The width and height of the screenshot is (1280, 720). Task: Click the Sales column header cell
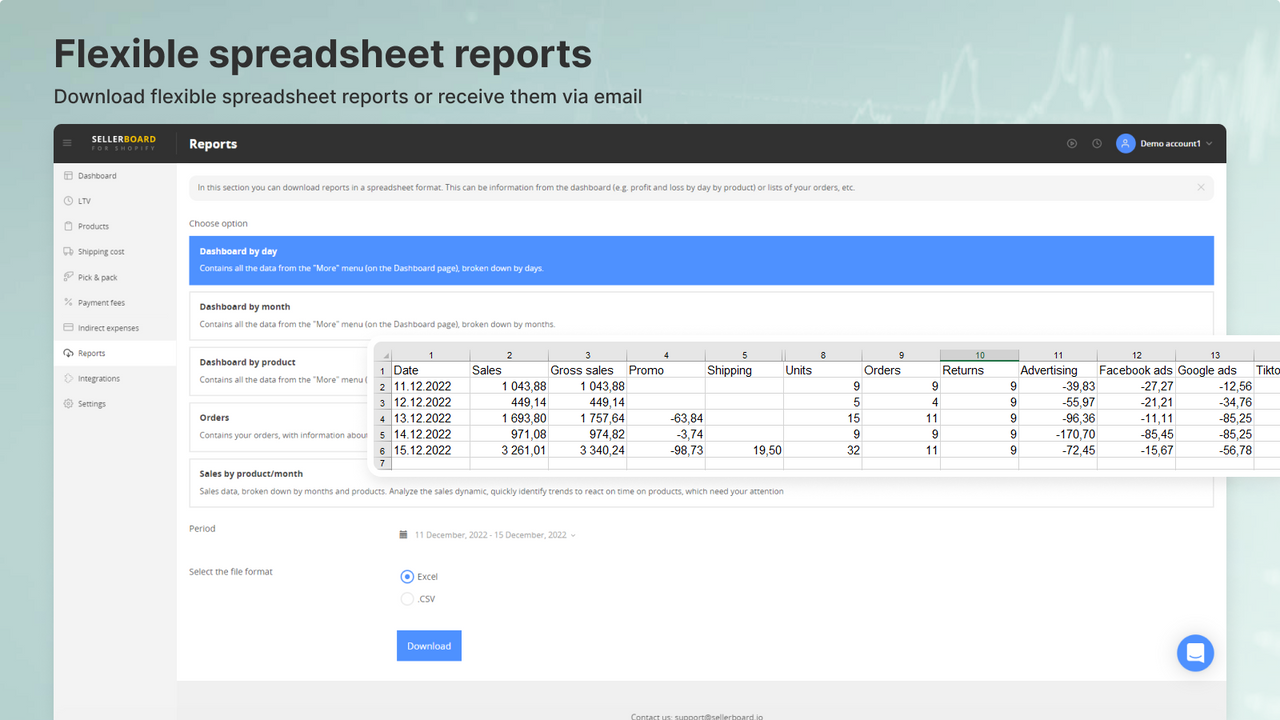pyautogui.click(x=509, y=370)
